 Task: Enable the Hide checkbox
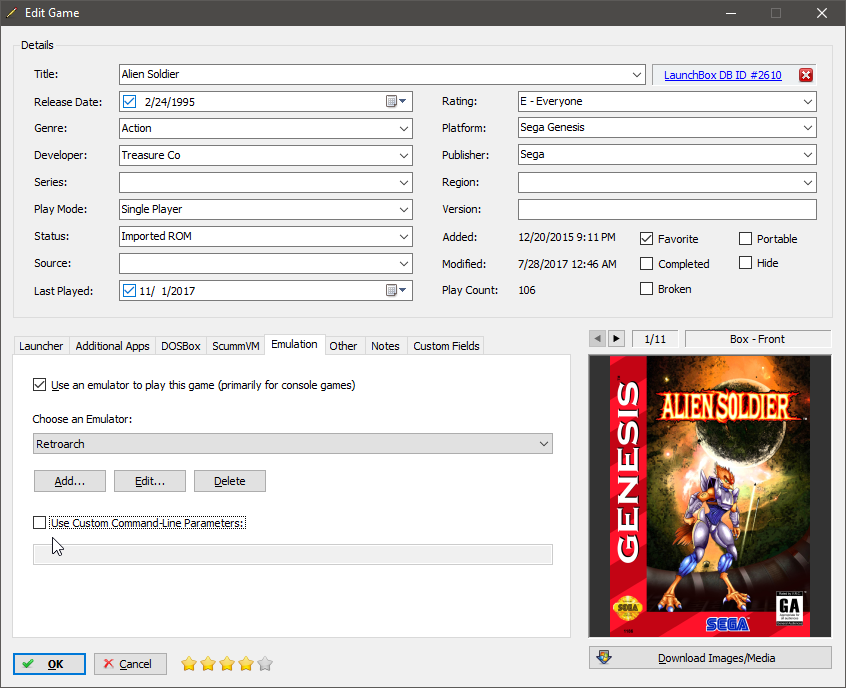pos(745,263)
